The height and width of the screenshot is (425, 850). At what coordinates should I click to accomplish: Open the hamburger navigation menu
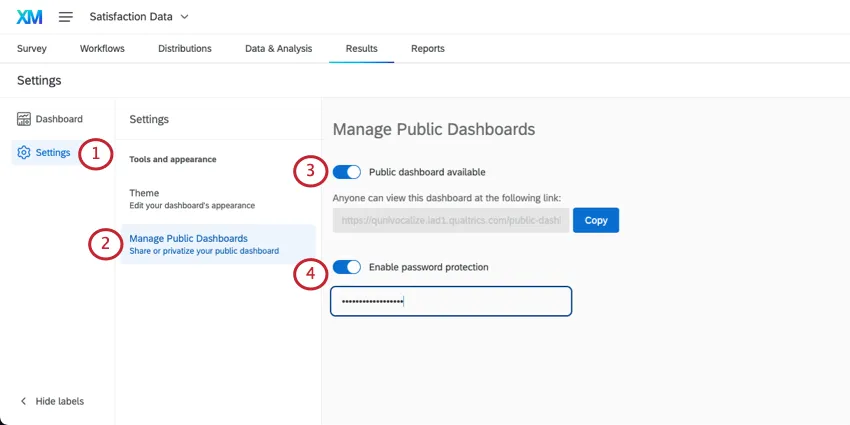click(66, 17)
